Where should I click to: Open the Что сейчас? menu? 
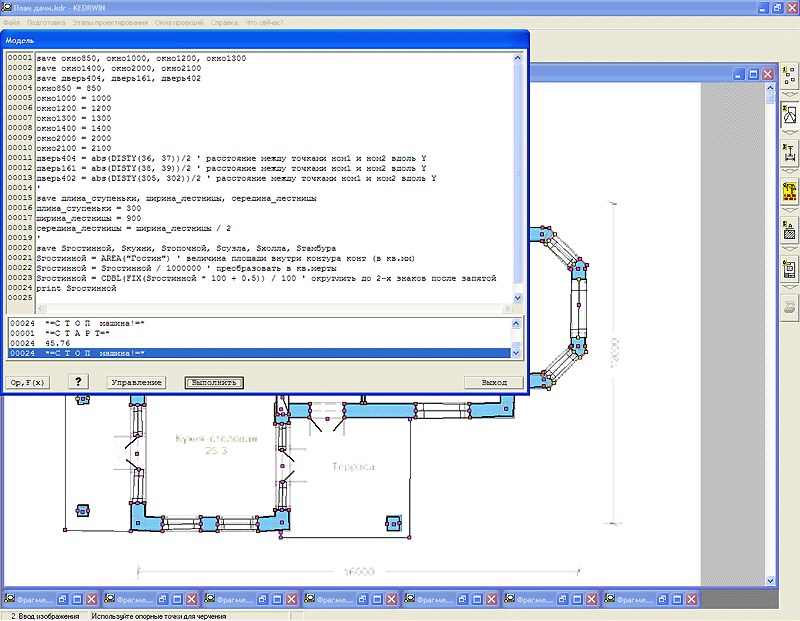[x=264, y=22]
